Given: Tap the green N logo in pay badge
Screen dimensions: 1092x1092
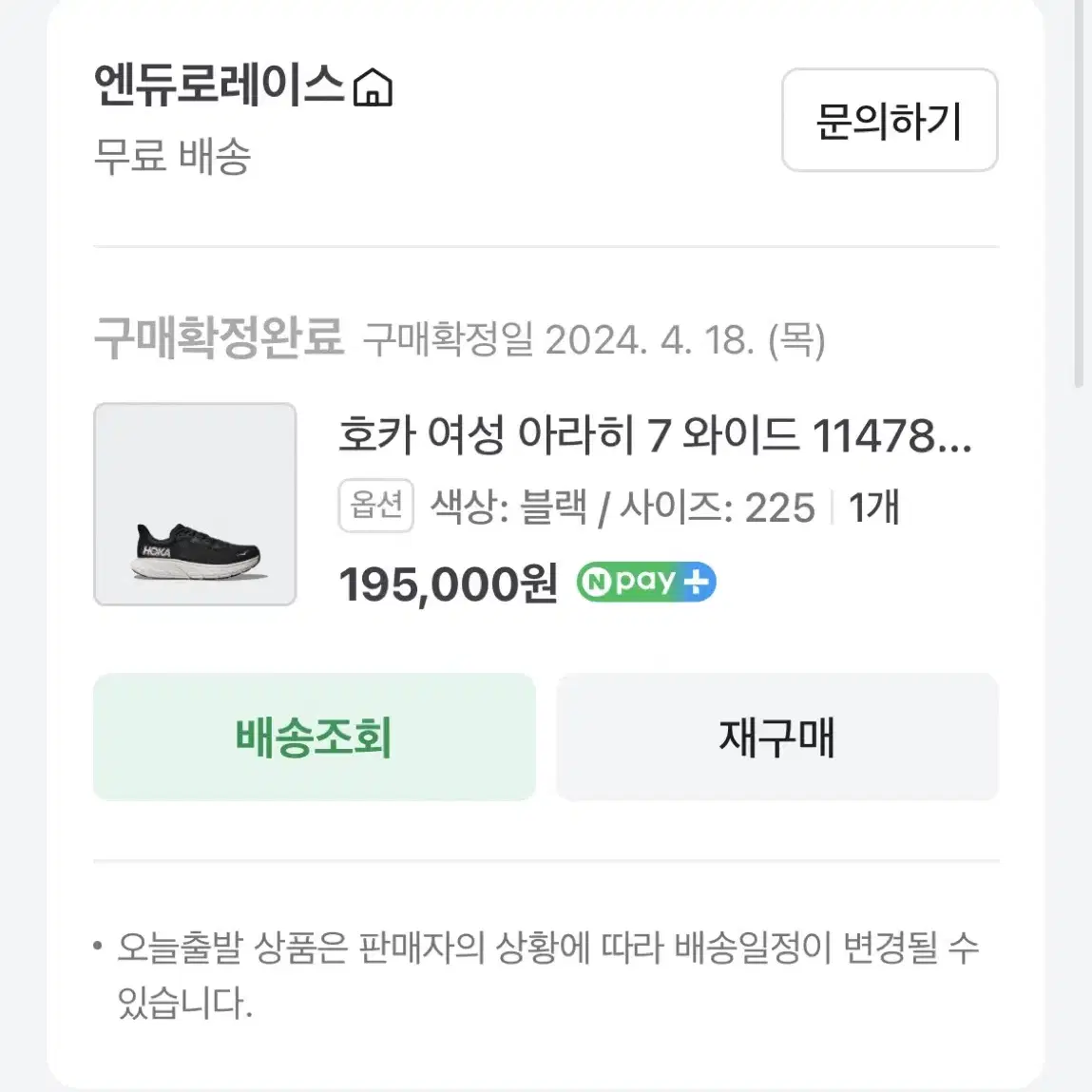Looking at the screenshot, I should pyautogui.click(x=596, y=583).
